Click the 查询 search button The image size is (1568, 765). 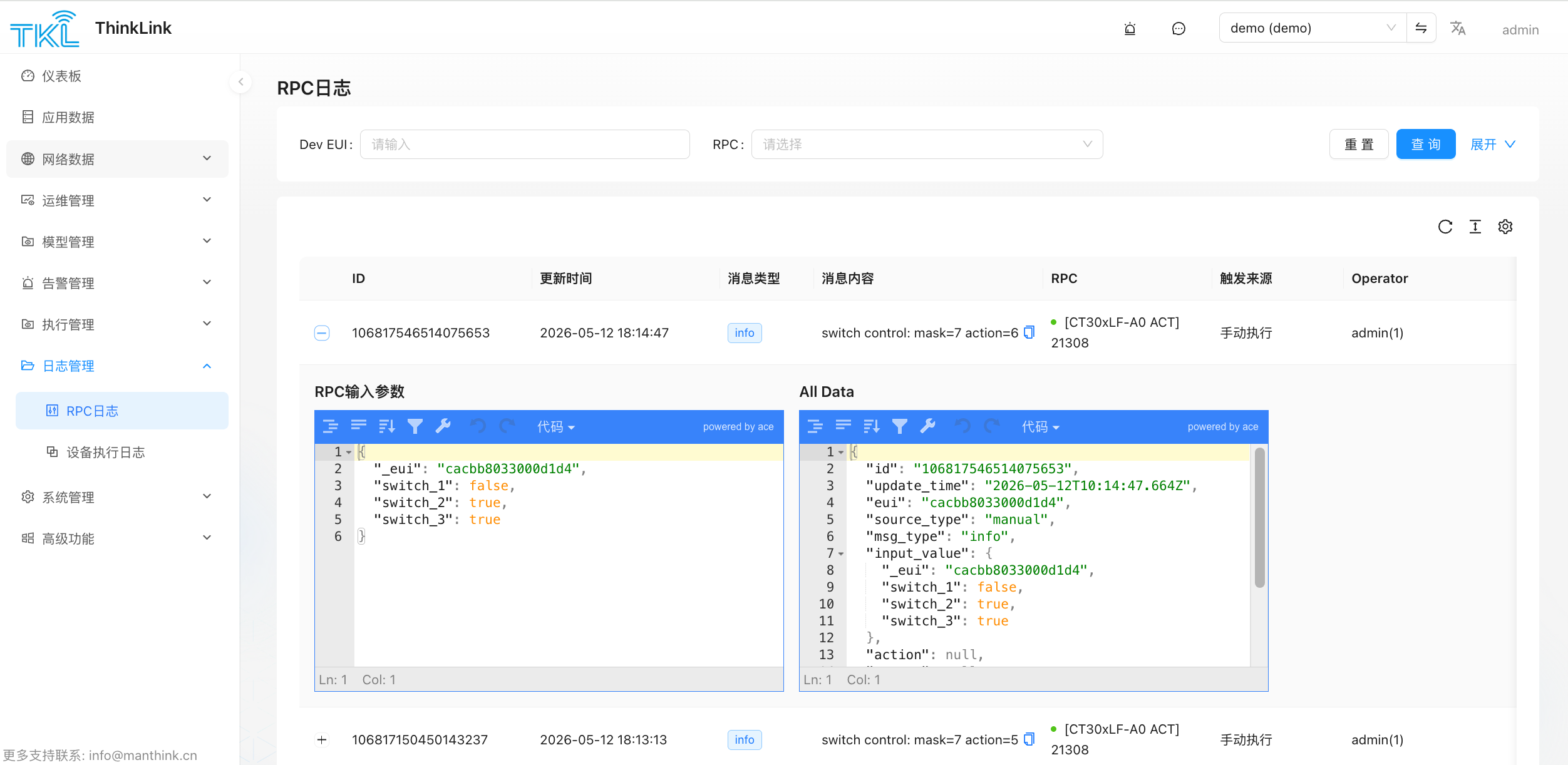(x=1426, y=145)
